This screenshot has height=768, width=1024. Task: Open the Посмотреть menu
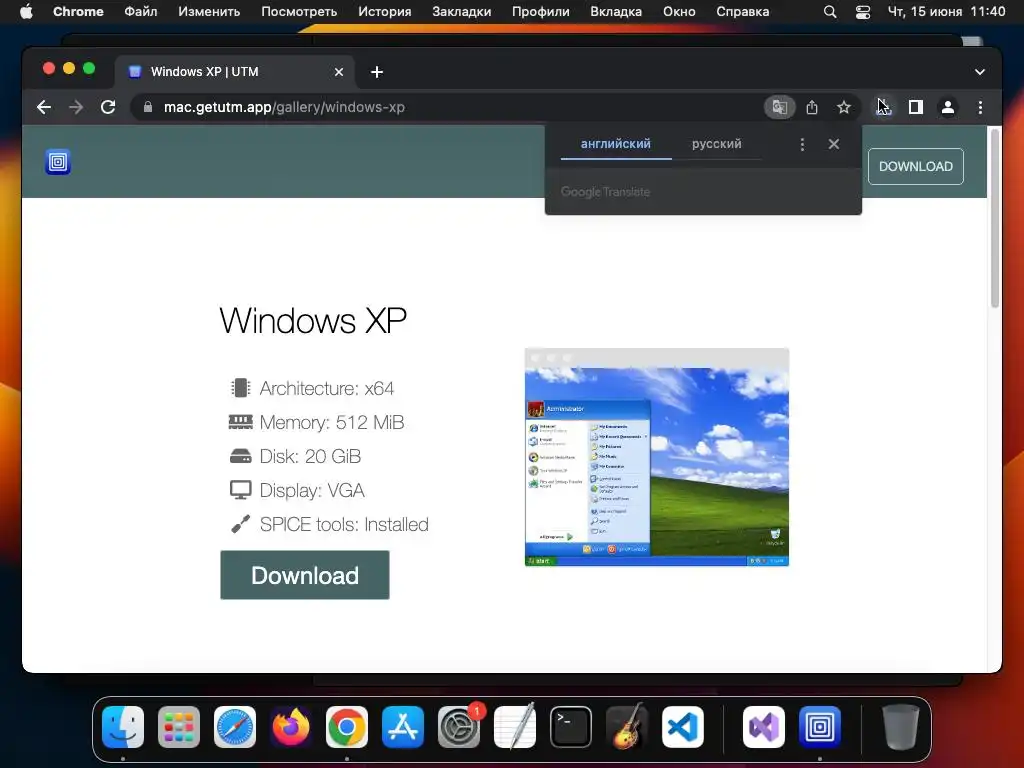[299, 11]
